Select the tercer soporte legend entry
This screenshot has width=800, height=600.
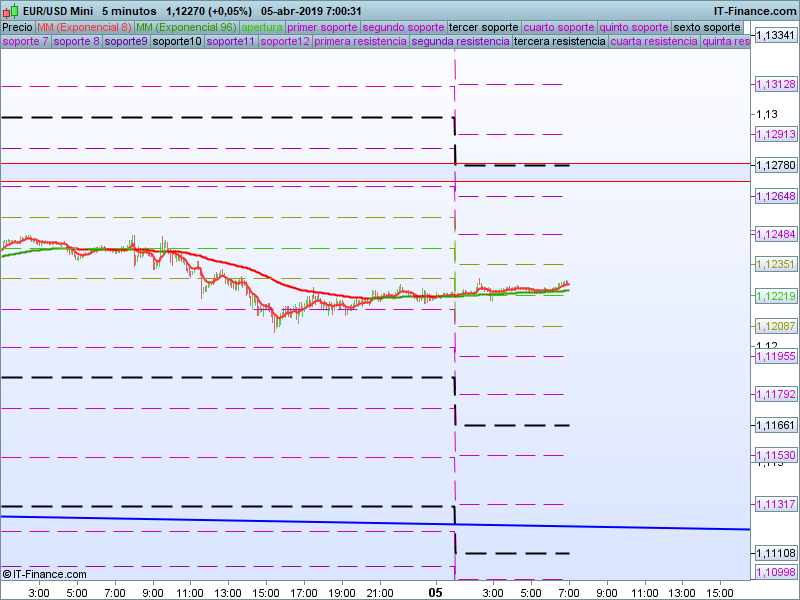point(484,27)
